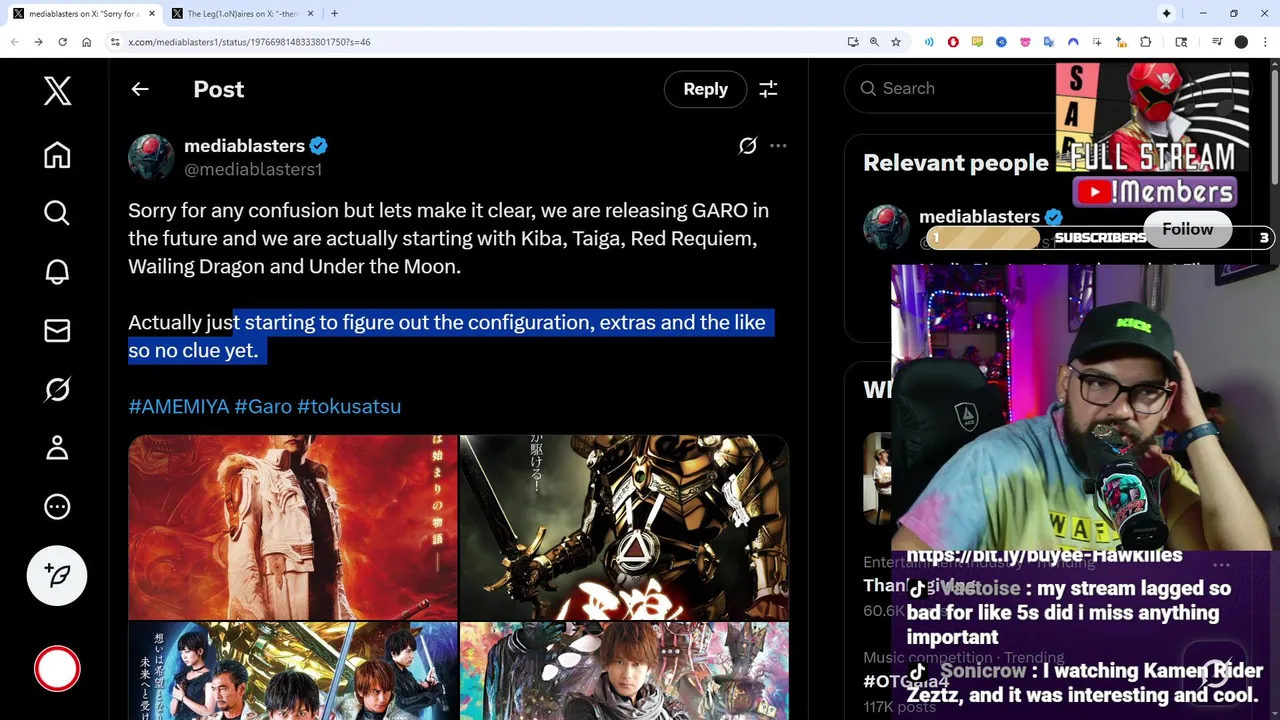The height and width of the screenshot is (720, 1280).
Task: Click the browser home button
Action: point(87,42)
